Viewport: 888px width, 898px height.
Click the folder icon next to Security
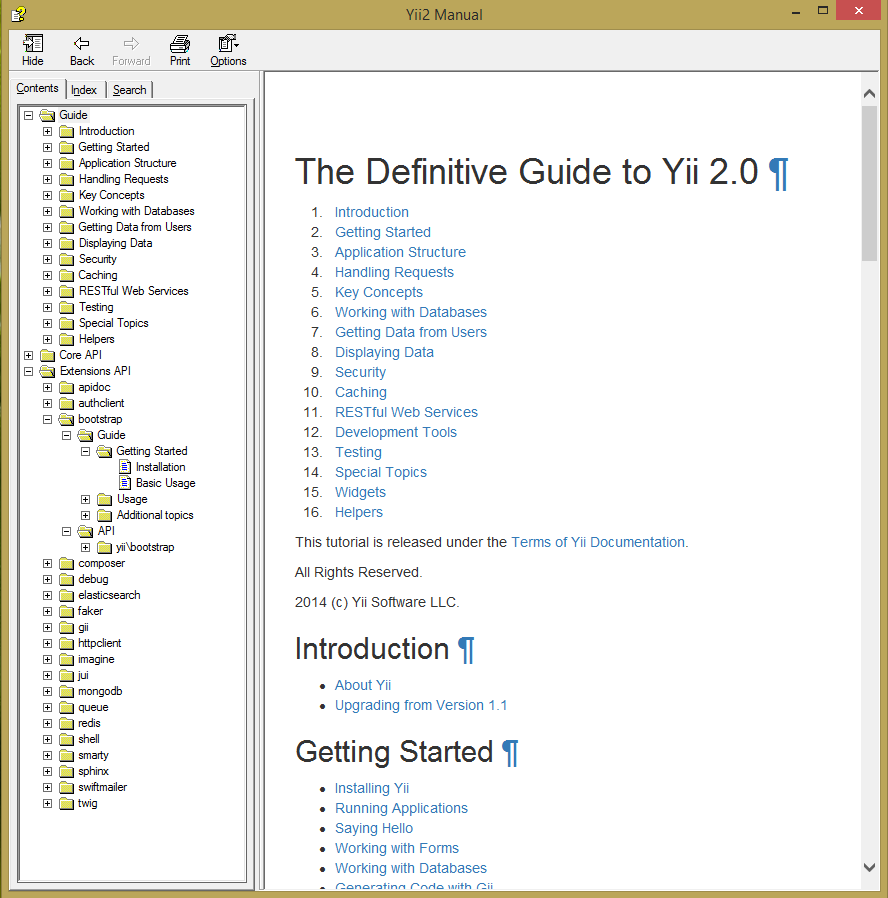point(66,259)
